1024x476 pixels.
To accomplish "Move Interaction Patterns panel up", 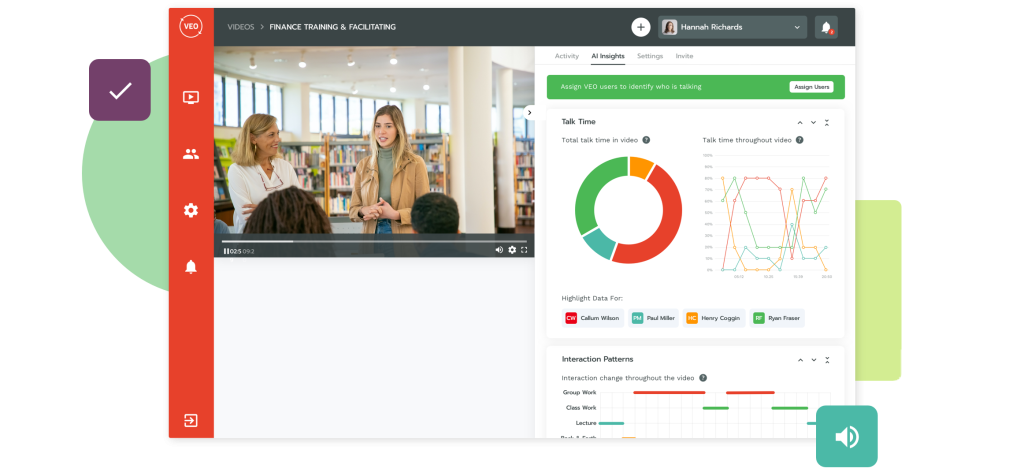I will pos(800,360).
